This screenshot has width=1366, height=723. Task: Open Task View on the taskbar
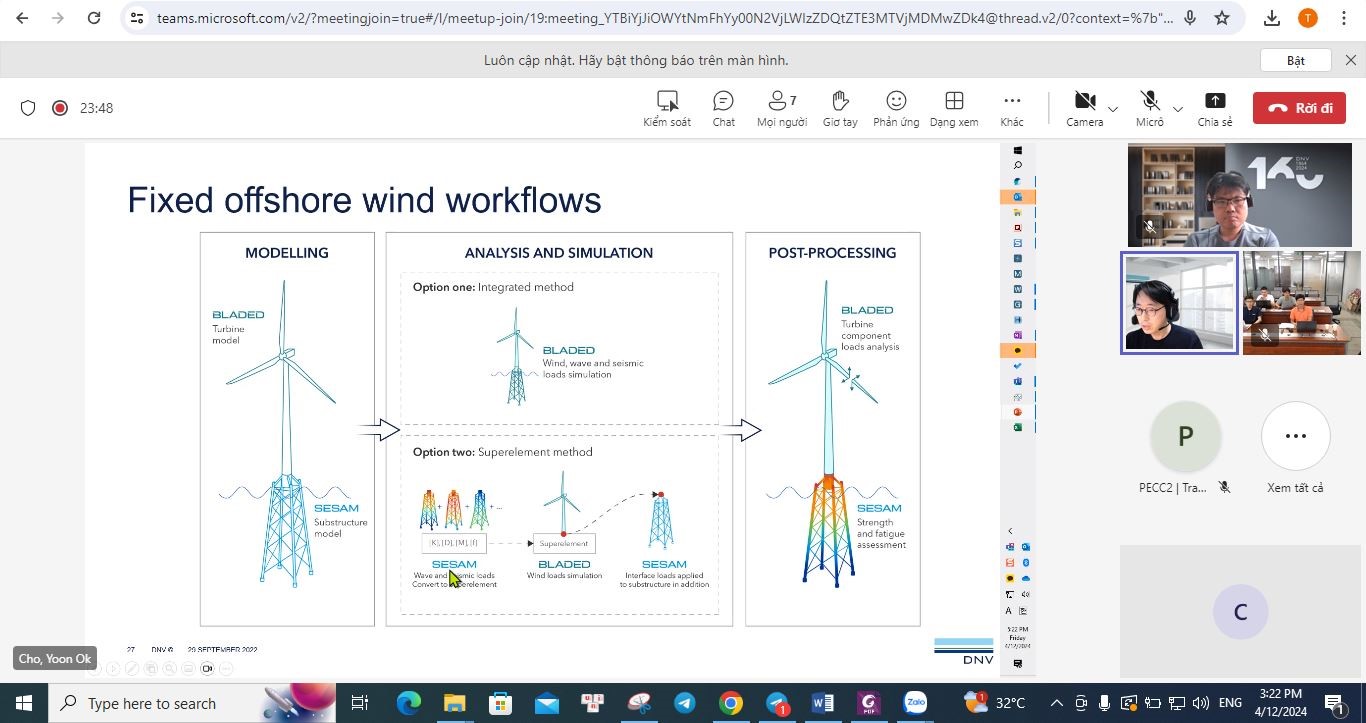pyautogui.click(x=360, y=703)
